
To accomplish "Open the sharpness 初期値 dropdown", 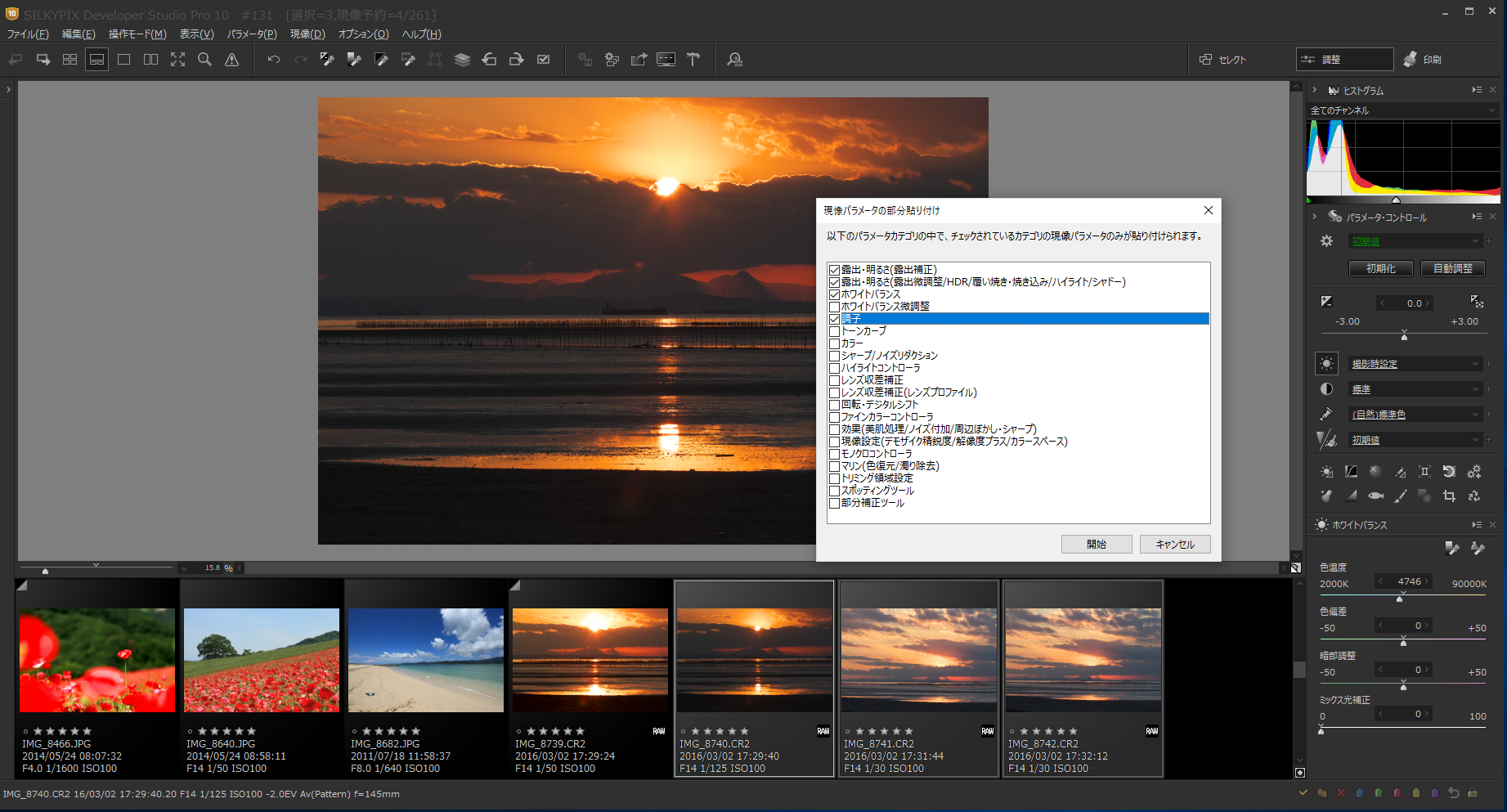I will click(x=1415, y=440).
